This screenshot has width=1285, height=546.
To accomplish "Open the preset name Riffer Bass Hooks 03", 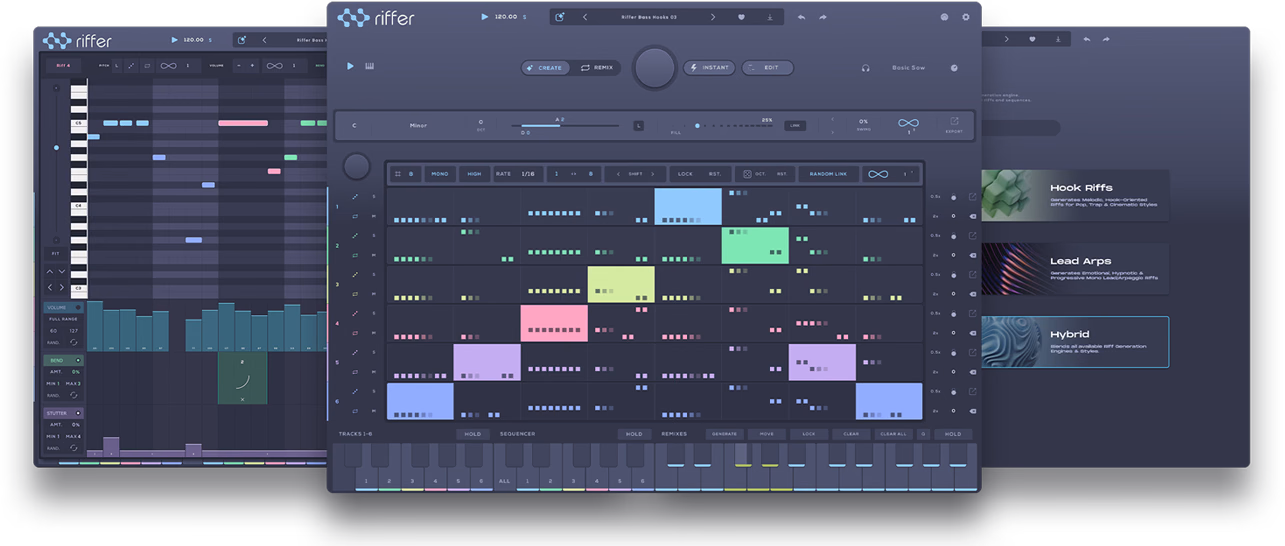I will coord(649,17).
